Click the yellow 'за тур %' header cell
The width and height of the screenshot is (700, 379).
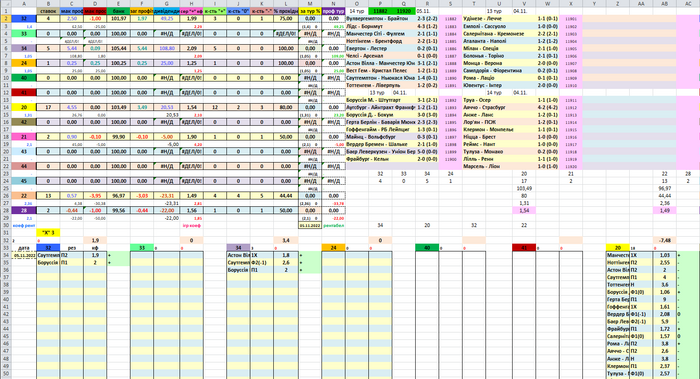(x=310, y=11)
